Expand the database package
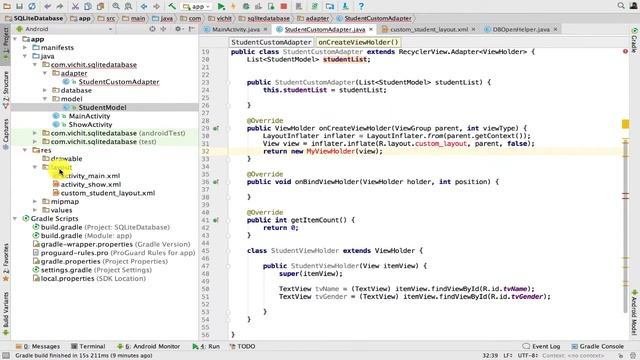The width and height of the screenshot is (640, 360). pos(45,90)
